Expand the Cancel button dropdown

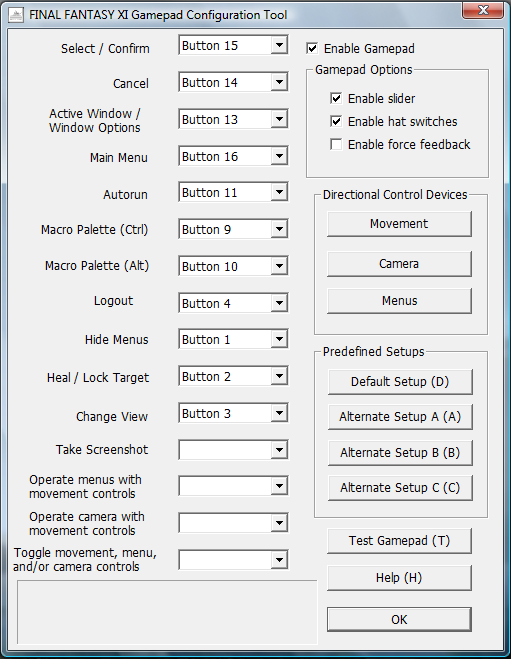click(x=279, y=82)
